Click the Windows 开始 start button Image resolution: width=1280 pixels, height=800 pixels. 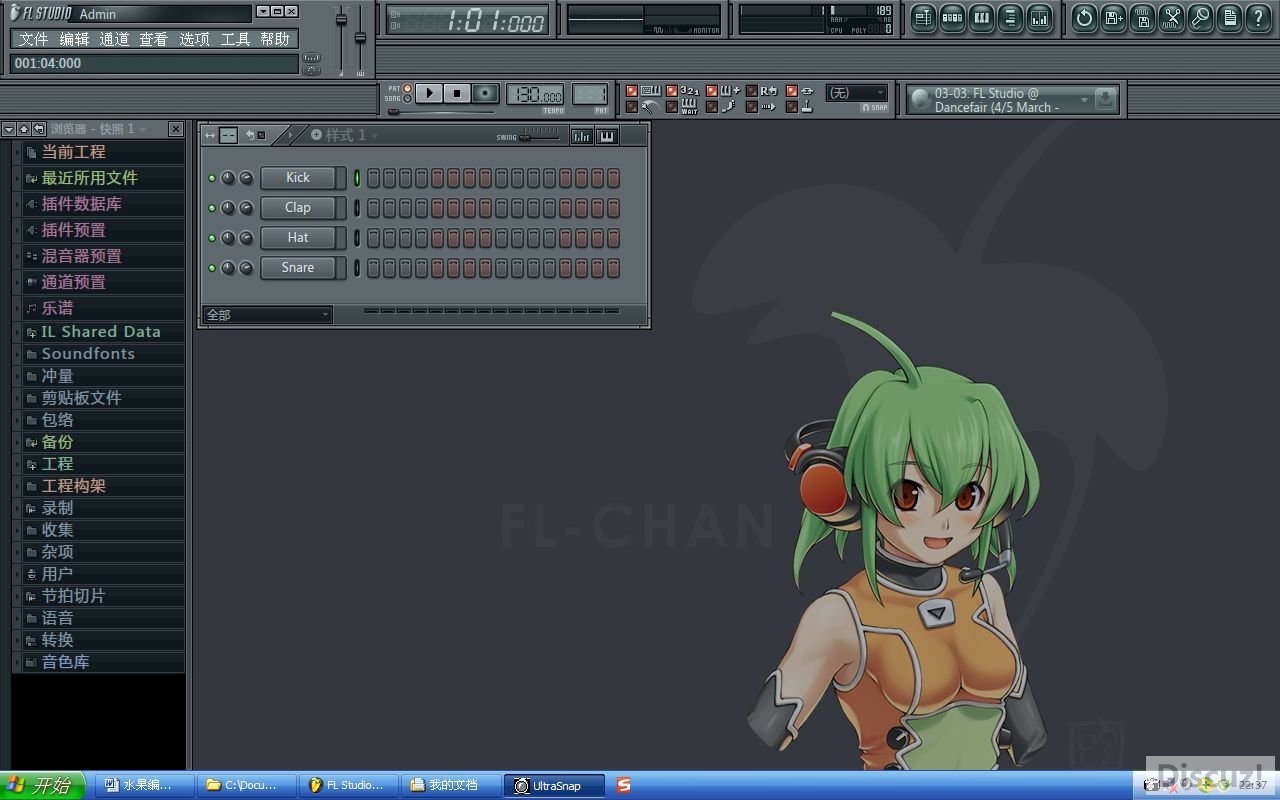pos(42,786)
